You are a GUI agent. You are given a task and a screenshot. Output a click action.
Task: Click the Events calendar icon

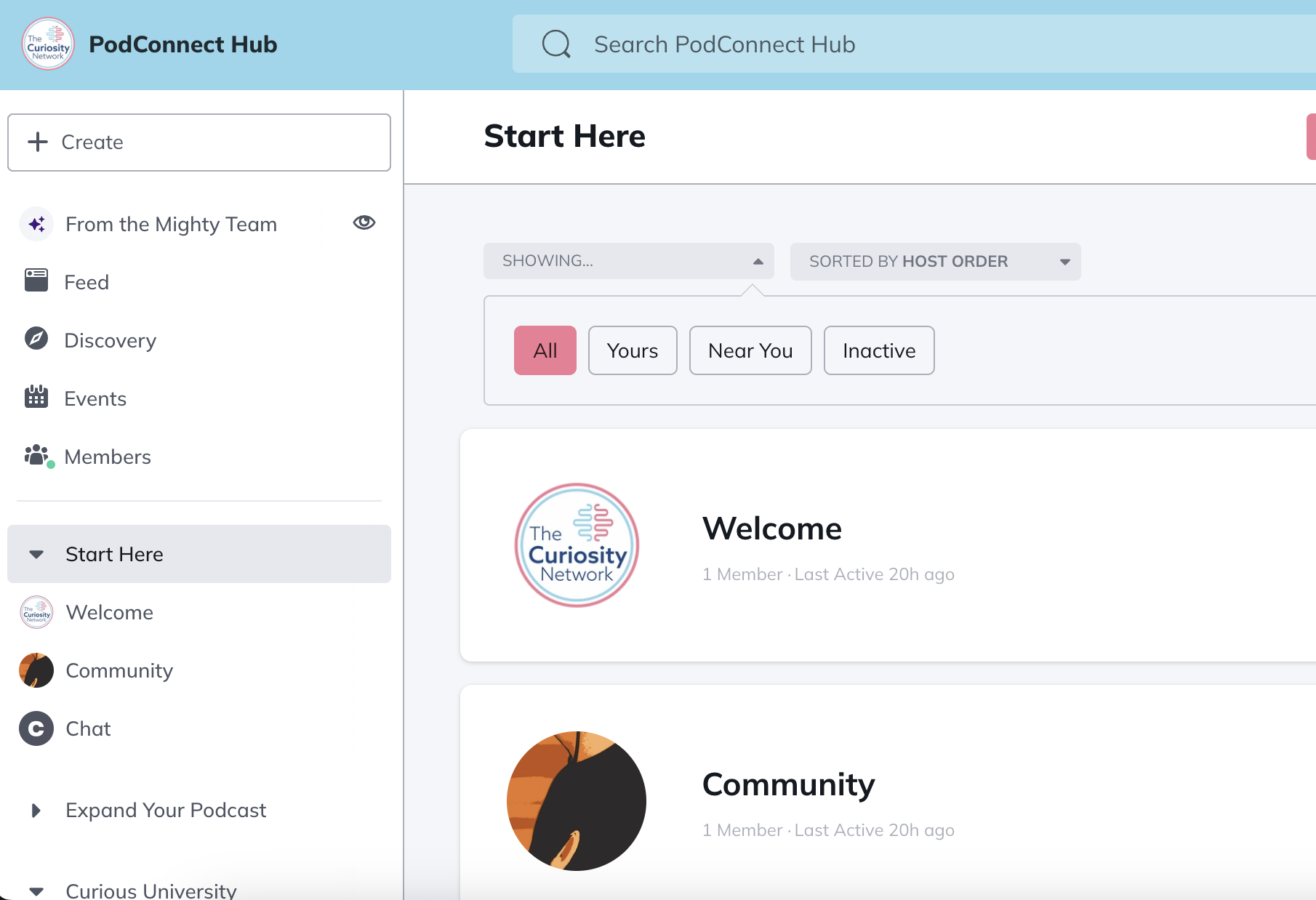[x=36, y=397]
